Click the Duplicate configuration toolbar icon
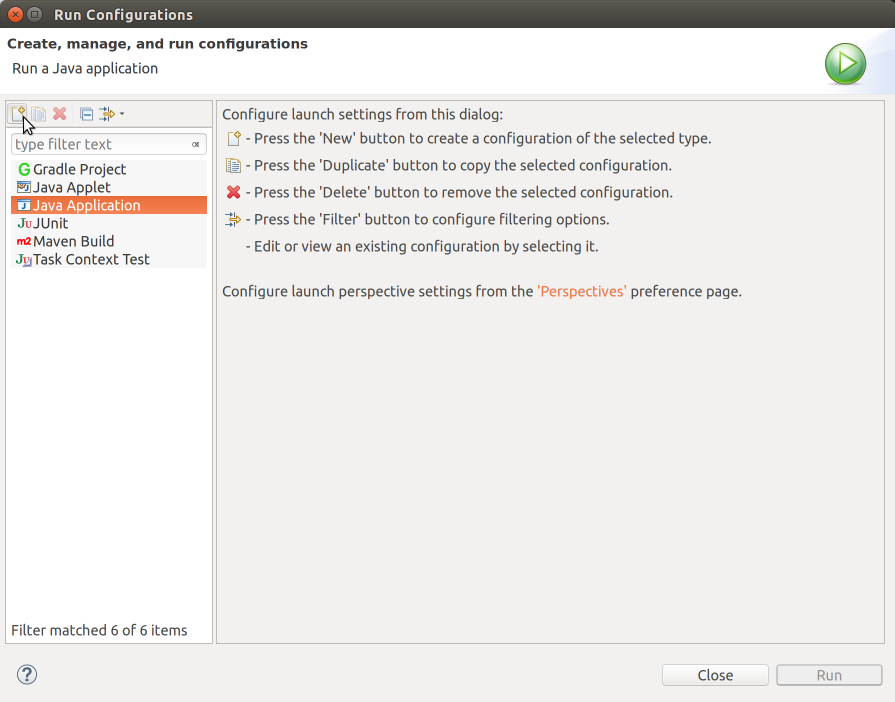Viewport: 895px width, 702px height. [39, 114]
